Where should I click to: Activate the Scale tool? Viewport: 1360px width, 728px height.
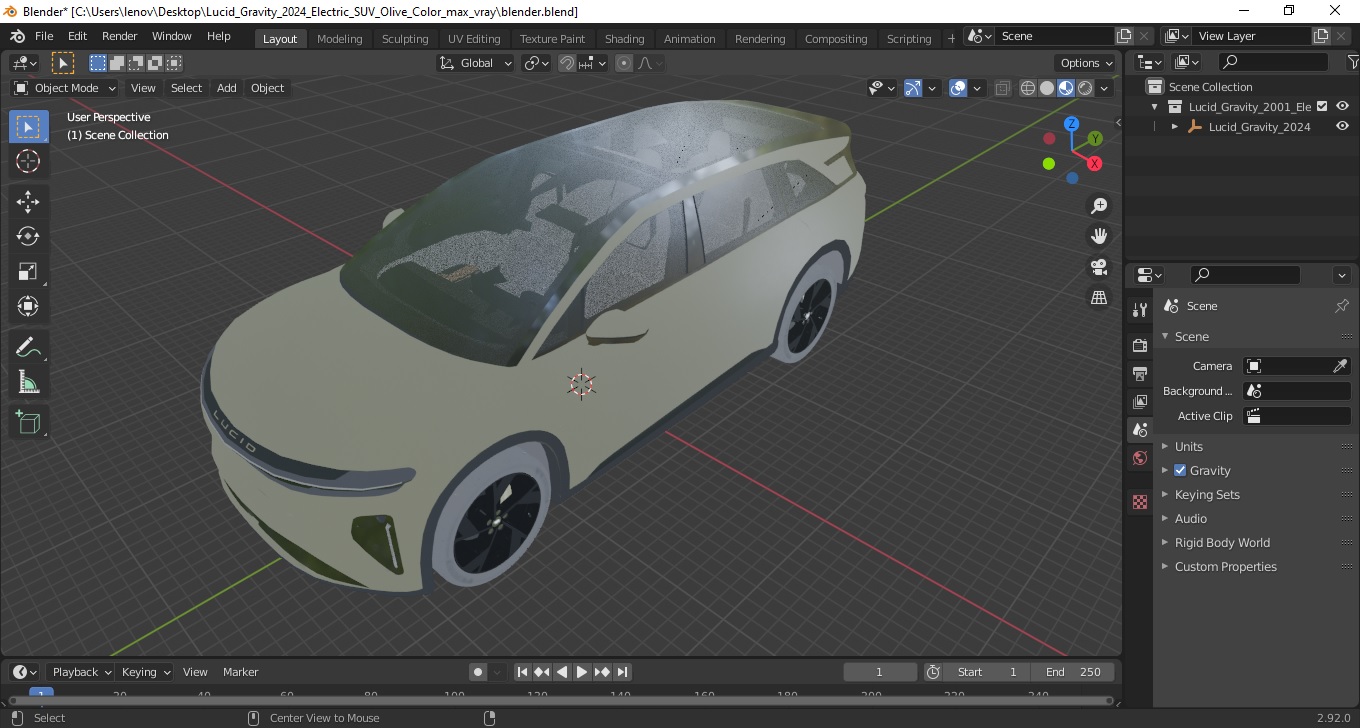[x=28, y=271]
